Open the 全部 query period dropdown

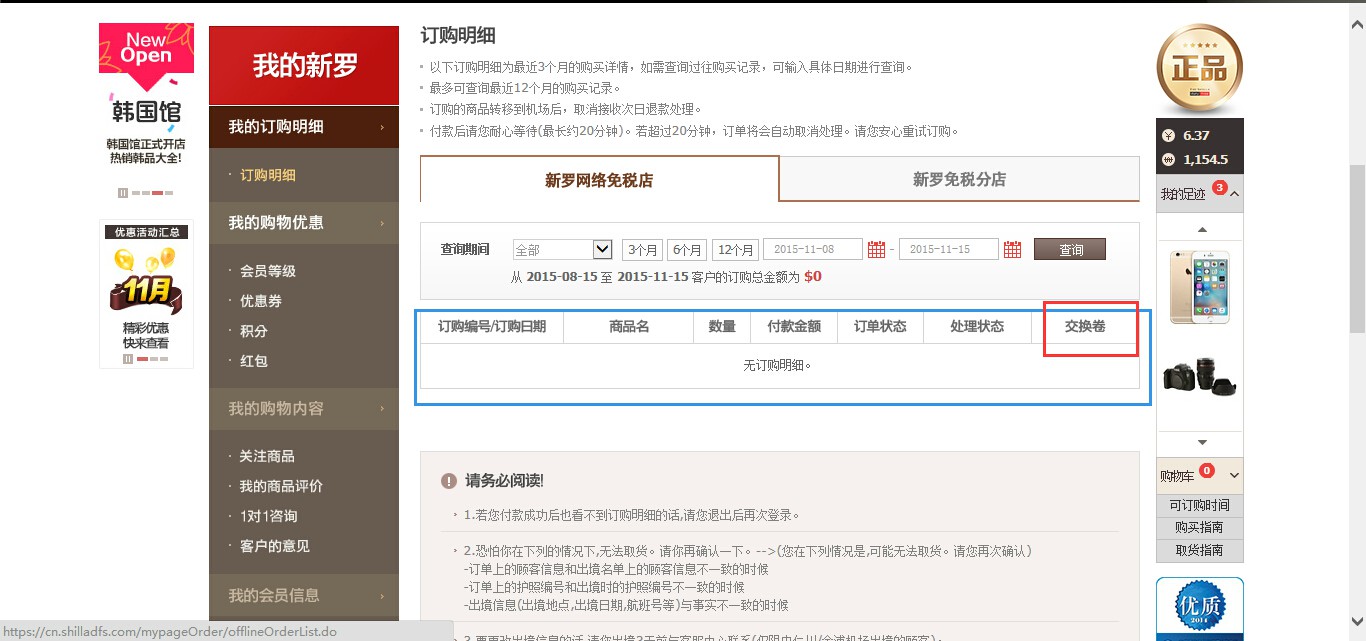point(561,248)
